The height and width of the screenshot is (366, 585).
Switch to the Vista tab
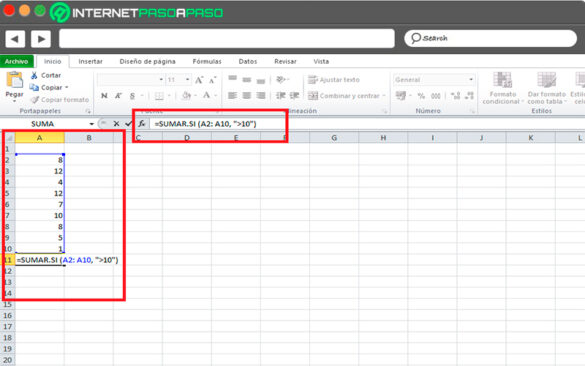321,62
